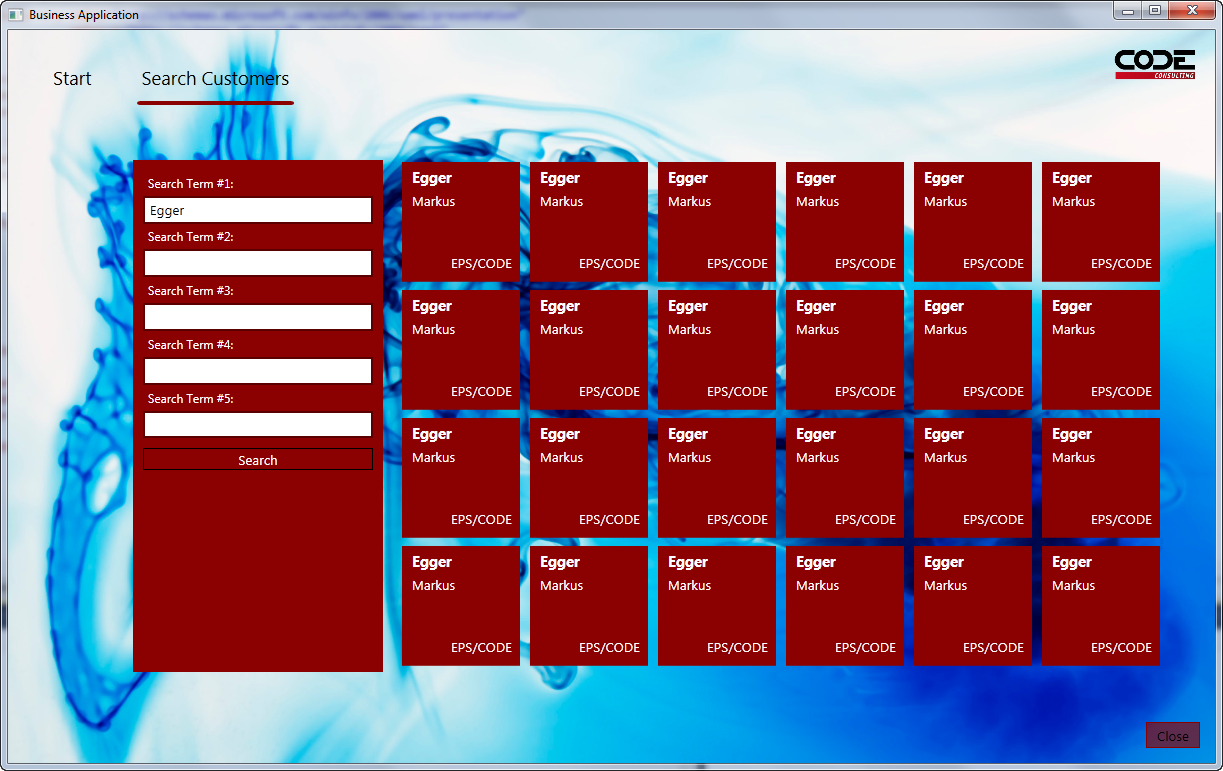Focus the Search Term #2 input box

pos(258,263)
